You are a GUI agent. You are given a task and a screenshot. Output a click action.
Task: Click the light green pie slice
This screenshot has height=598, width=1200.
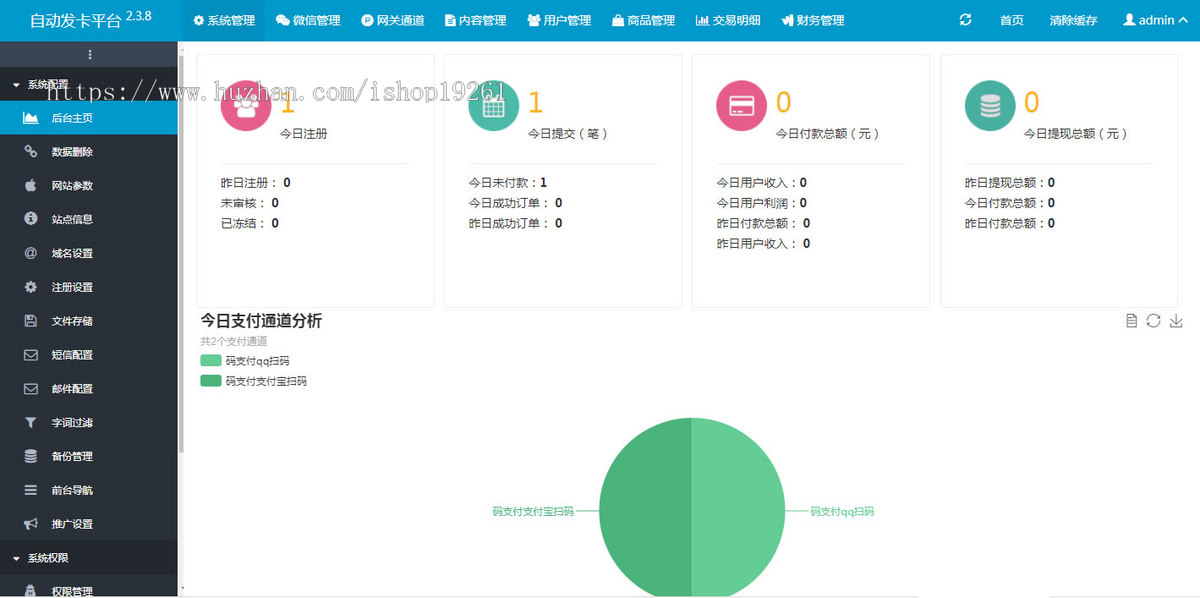pos(740,510)
